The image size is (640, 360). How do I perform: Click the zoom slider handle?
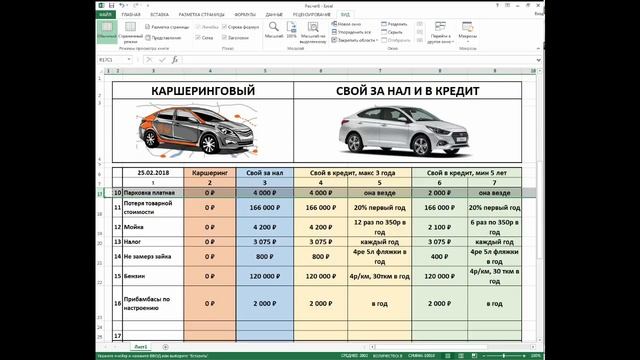click(x=504, y=356)
